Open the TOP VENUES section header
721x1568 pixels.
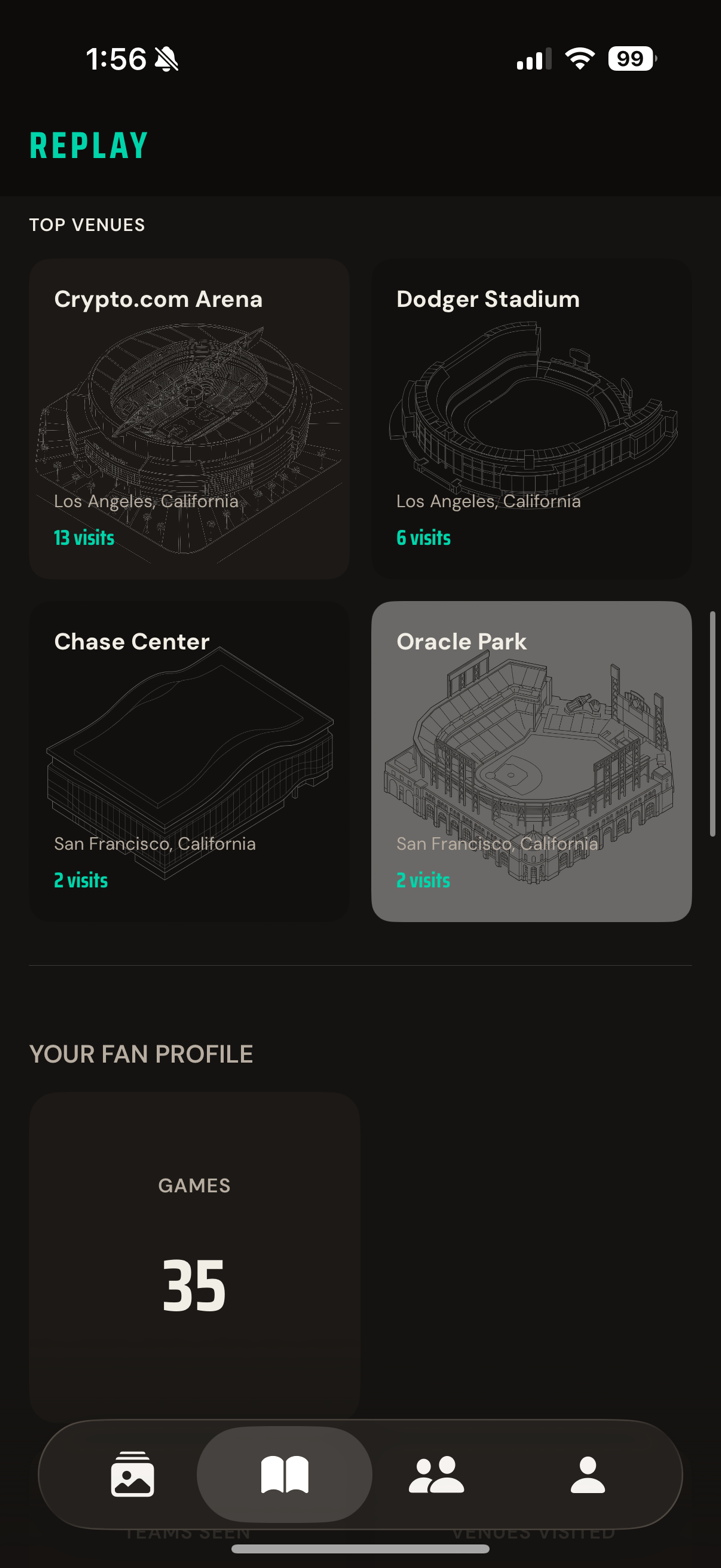pos(87,225)
